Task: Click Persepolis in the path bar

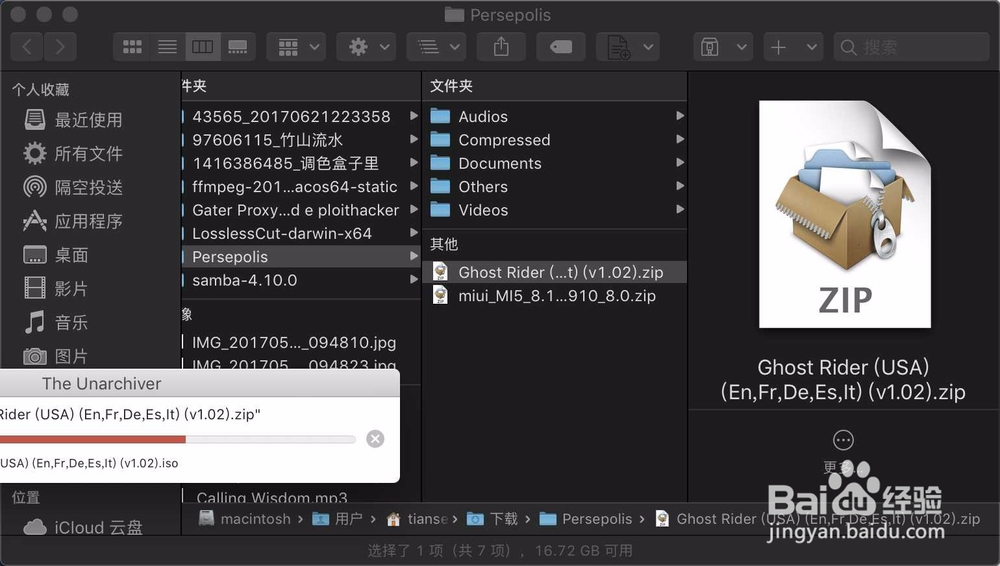Action: (586, 519)
